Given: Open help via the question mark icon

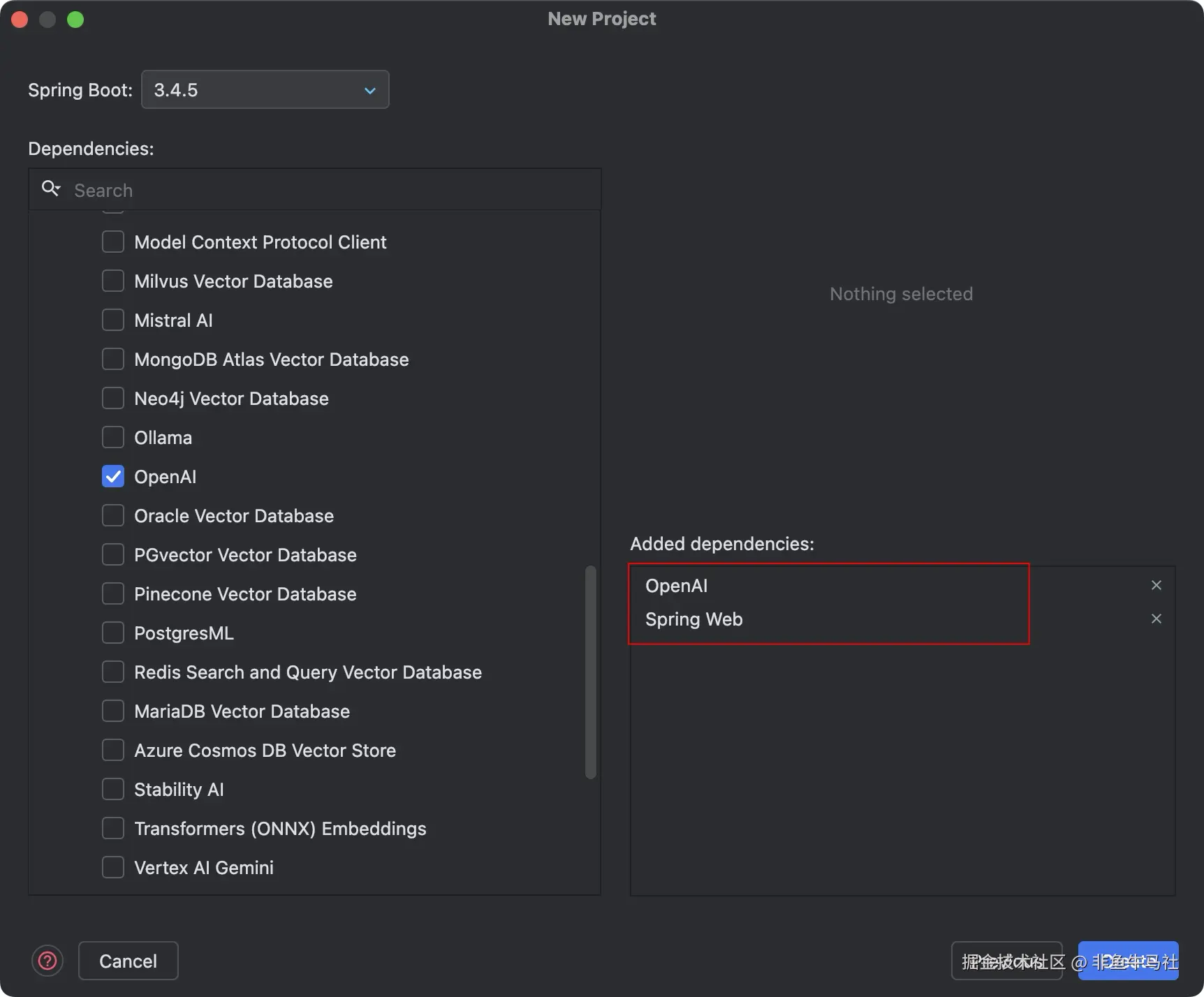Looking at the screenshot, I should click(47, 961).
